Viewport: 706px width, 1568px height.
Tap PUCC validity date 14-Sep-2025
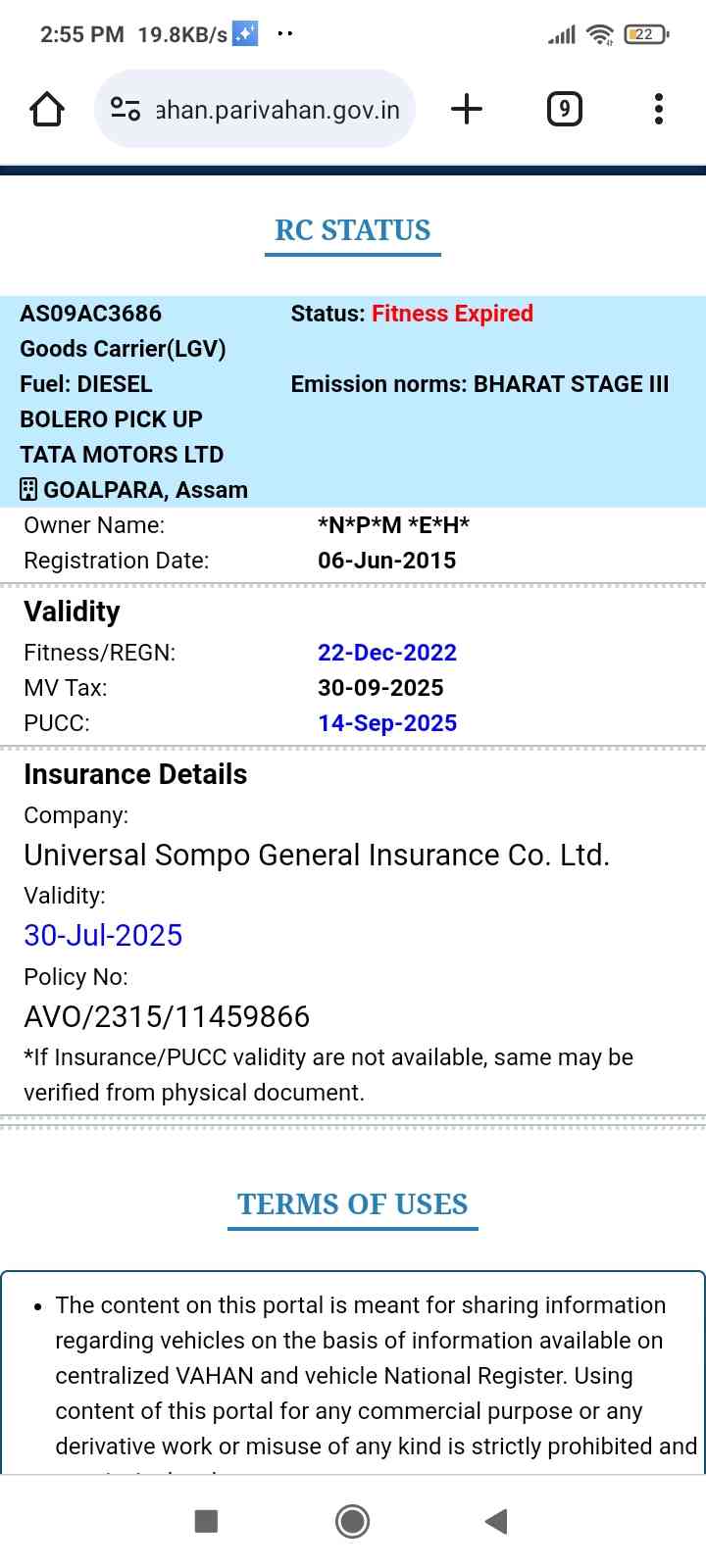click(x=387, y=723)
